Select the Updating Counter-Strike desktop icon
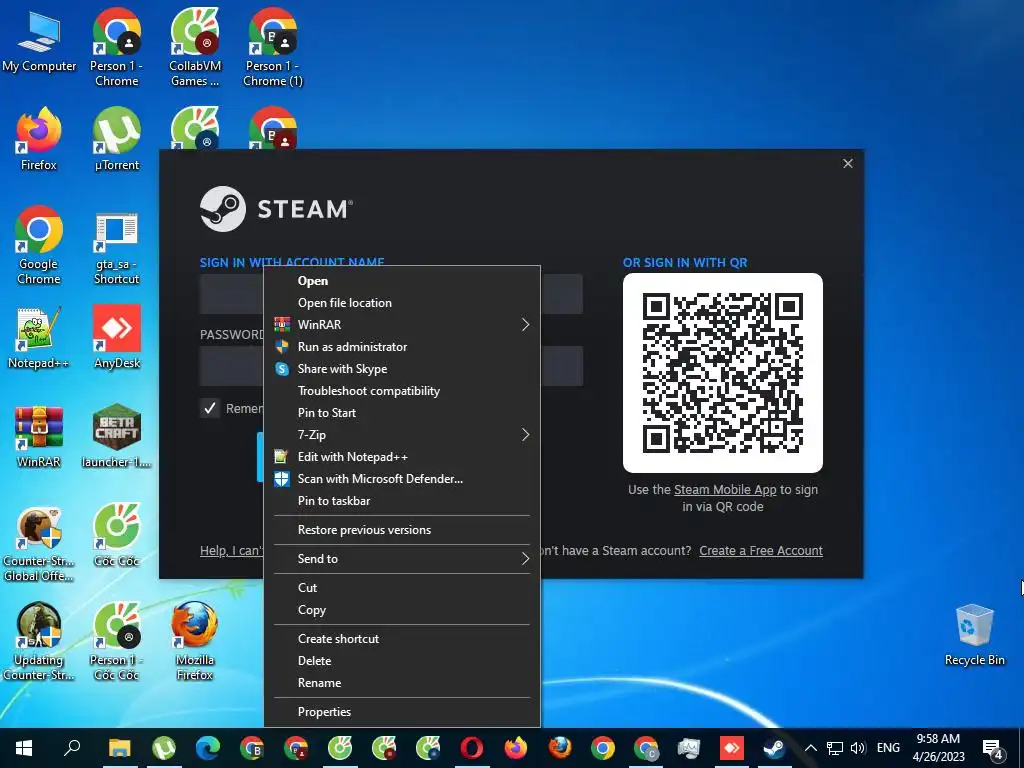1024x768 pixels. (x=39, y=641)
